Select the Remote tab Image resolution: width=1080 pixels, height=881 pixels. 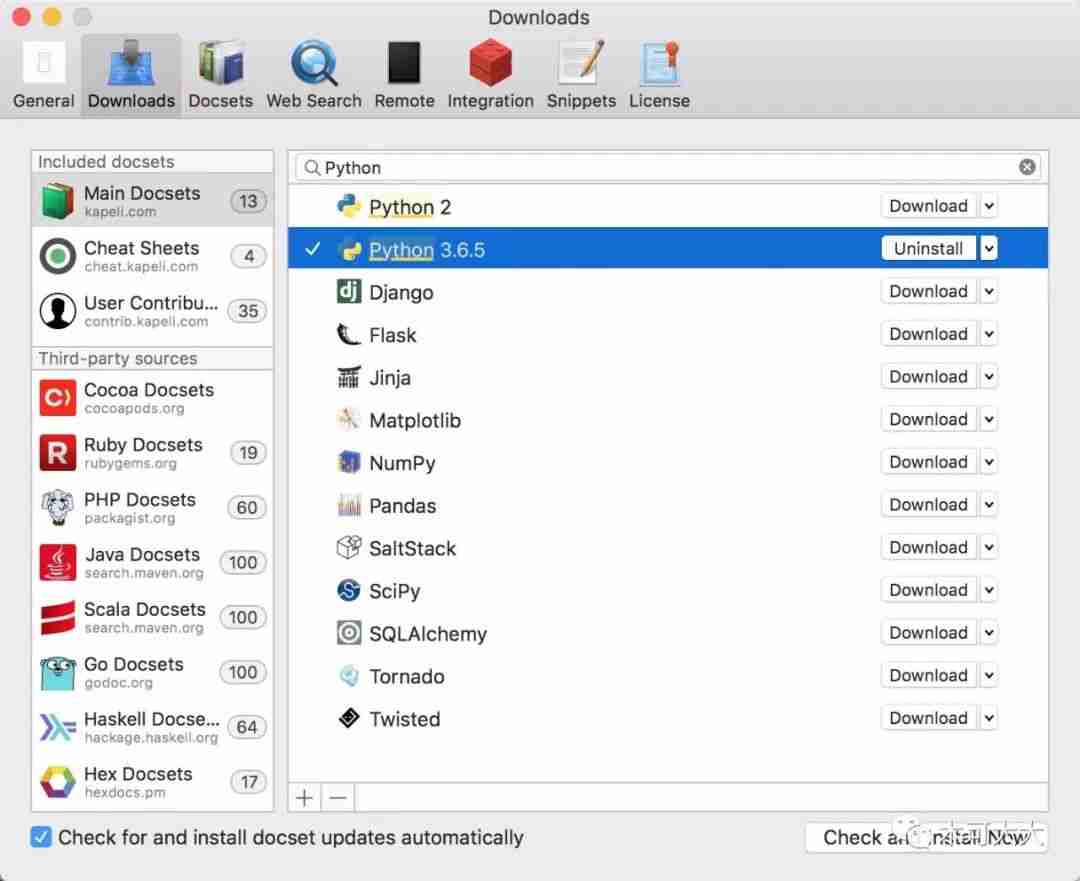404,76
